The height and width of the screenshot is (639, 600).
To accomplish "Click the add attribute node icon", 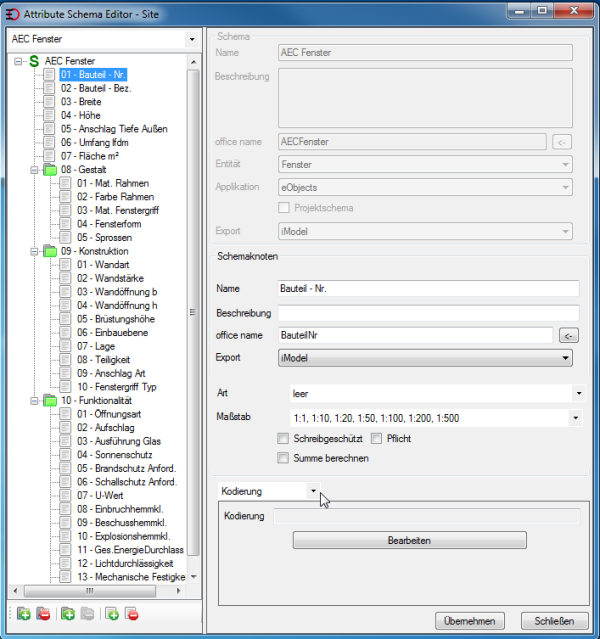I will [112, 613].
